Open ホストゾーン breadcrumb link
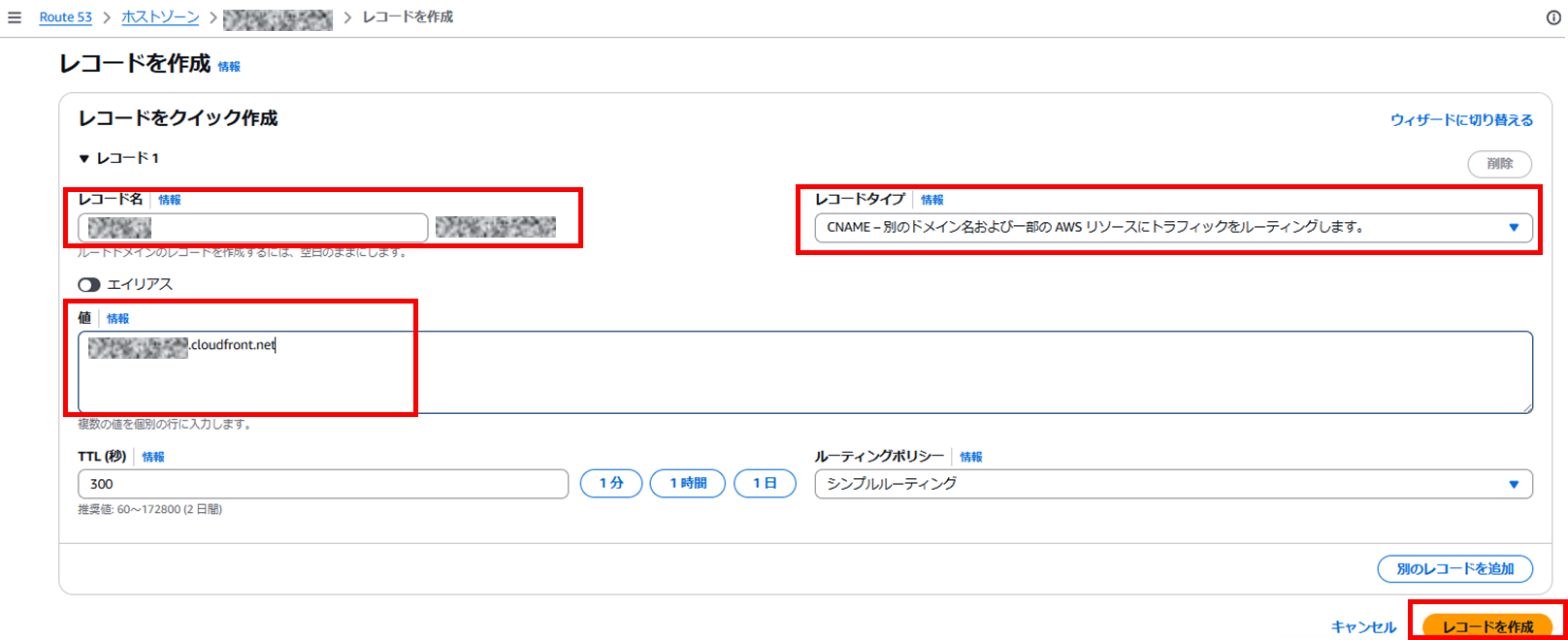Screen dimensions: 1568x640 [160, 17]
